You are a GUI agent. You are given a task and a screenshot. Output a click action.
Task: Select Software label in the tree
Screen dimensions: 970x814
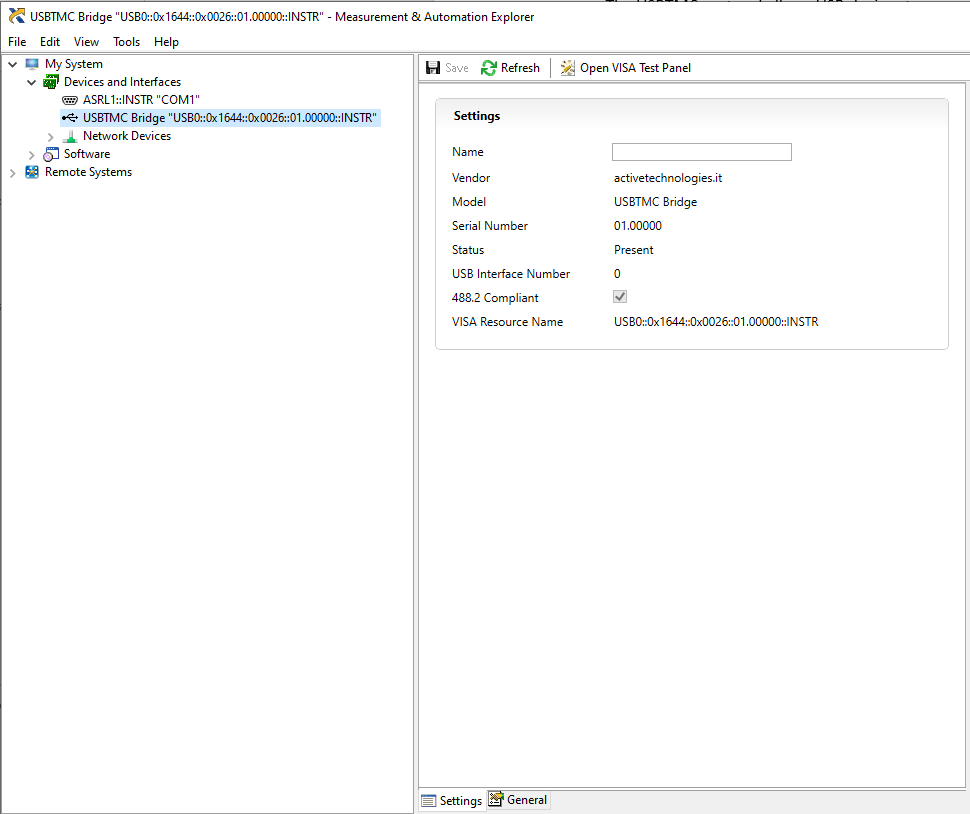click(x=87, y=153)
